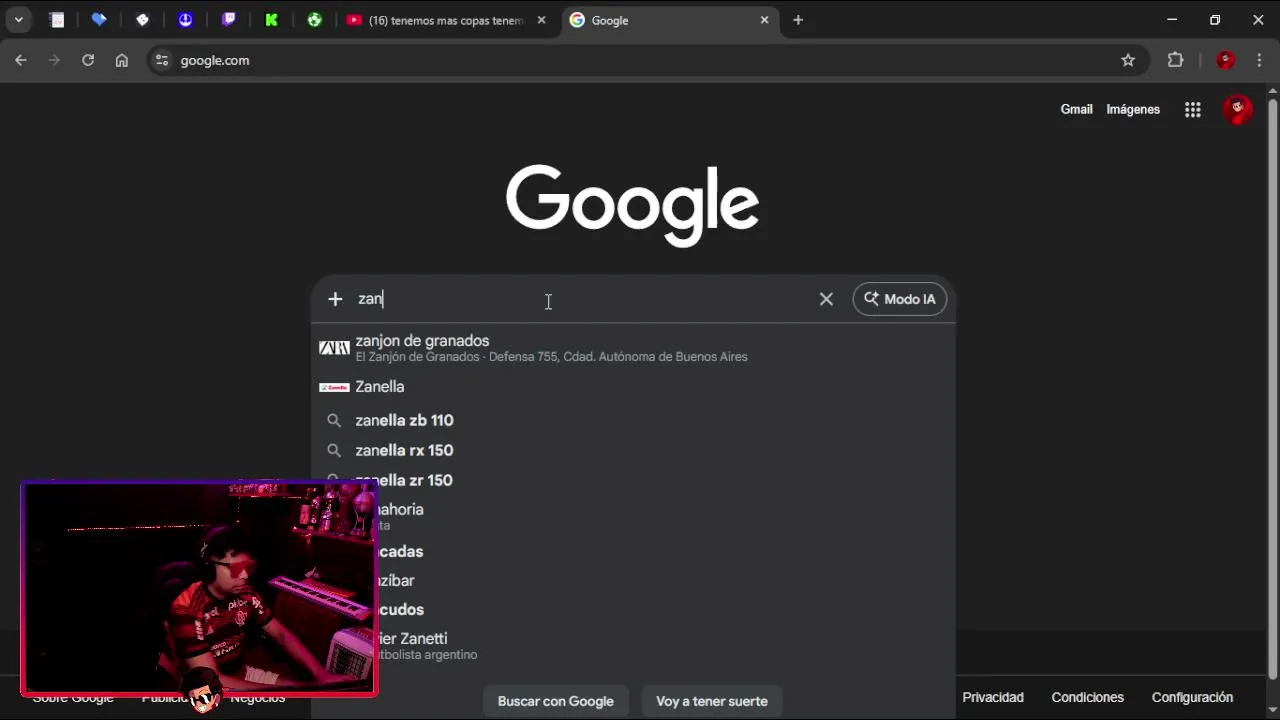Switch to the green K pinned tab
The width and height of the screenshot is (1280, 720).
coord(271,20)
